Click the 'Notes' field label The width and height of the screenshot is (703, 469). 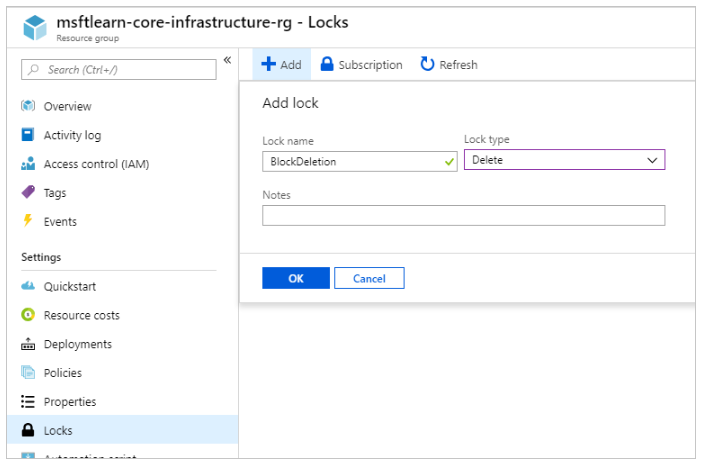point(276,195)
